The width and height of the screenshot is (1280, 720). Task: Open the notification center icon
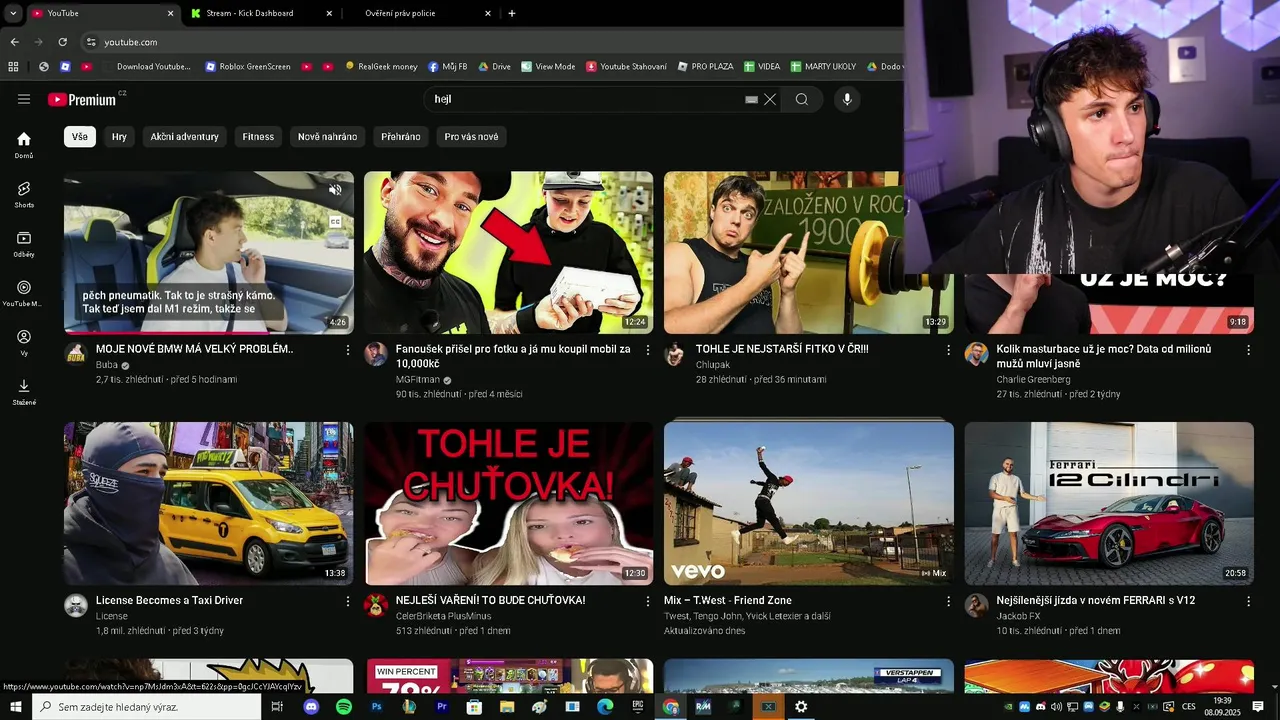[x=1258, y=707]
